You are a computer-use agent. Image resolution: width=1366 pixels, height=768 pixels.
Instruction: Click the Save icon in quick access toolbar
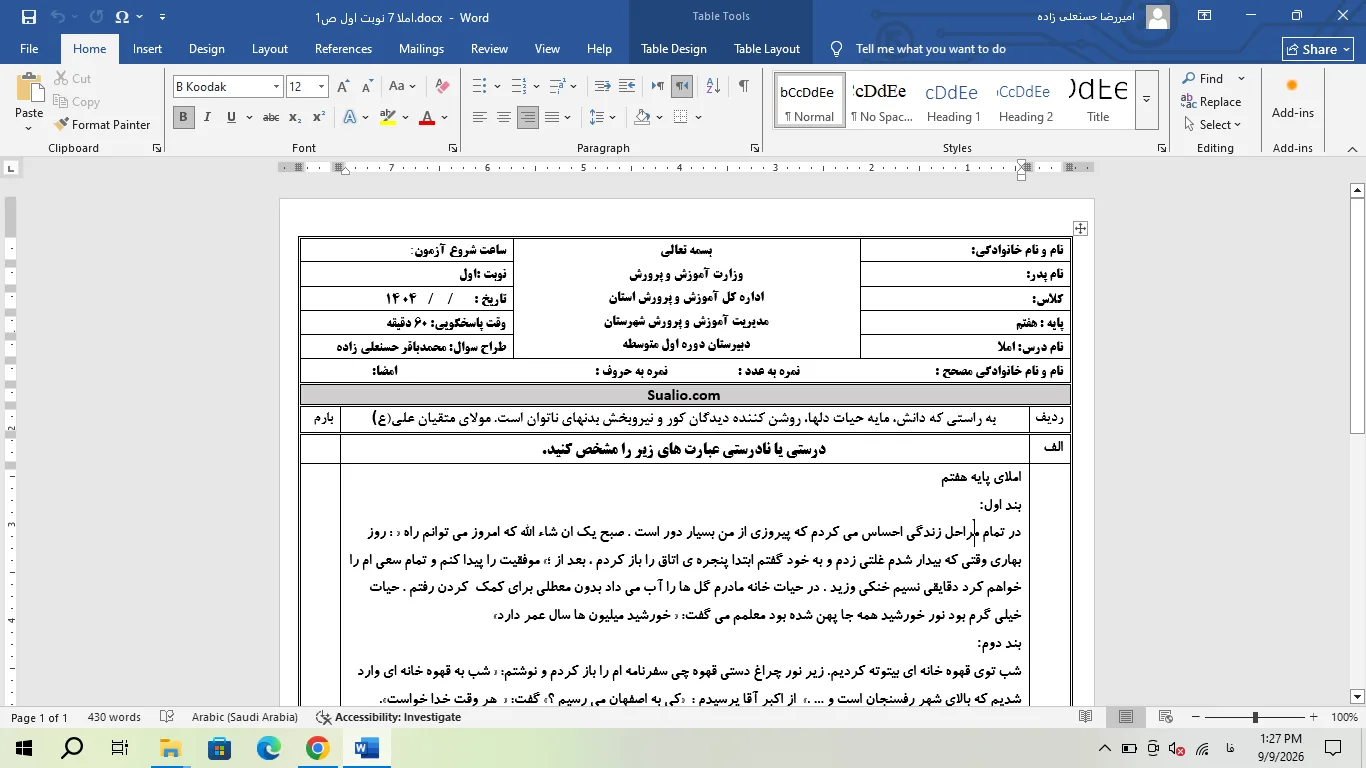[x=28, y=16]
